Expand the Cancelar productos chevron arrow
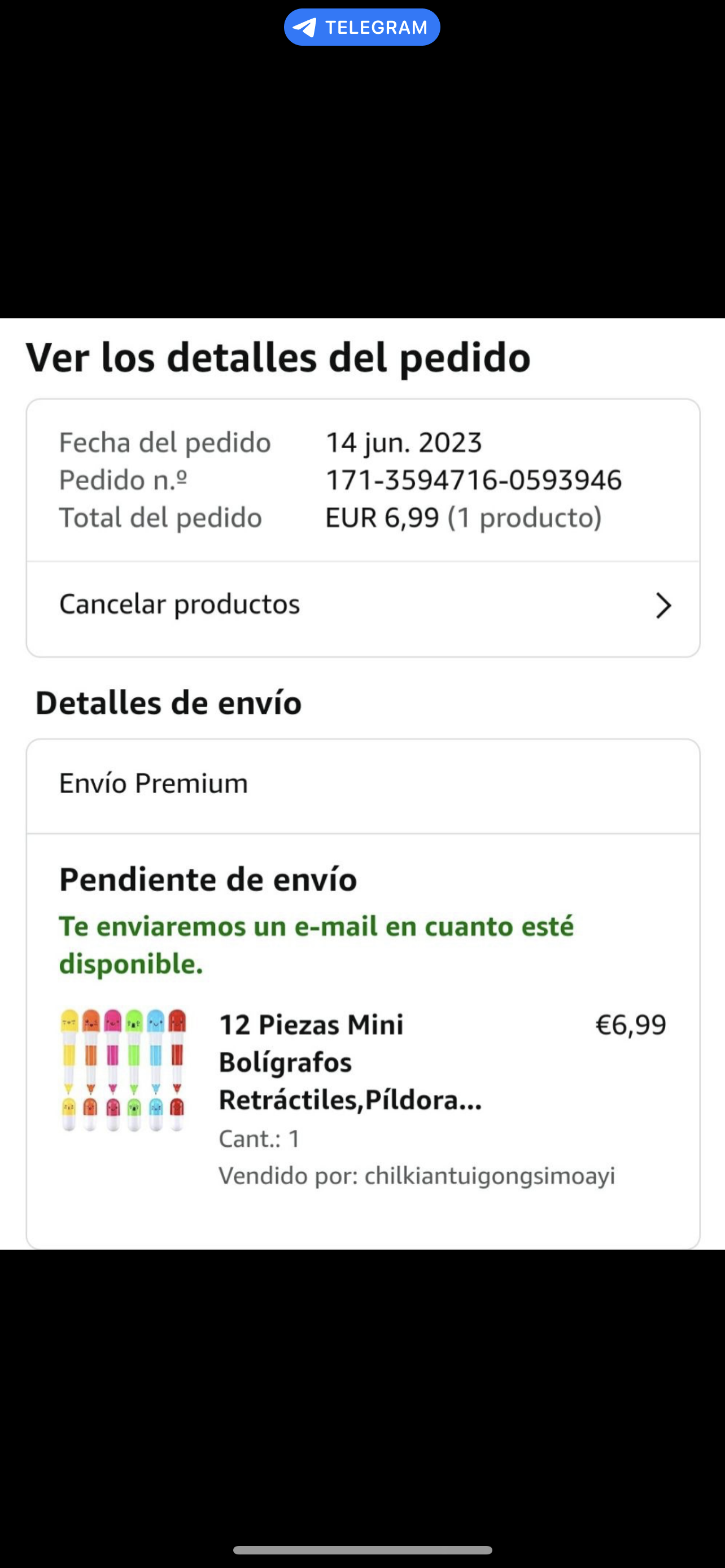This screenshot has height=1568, width=725. (663, 606)
